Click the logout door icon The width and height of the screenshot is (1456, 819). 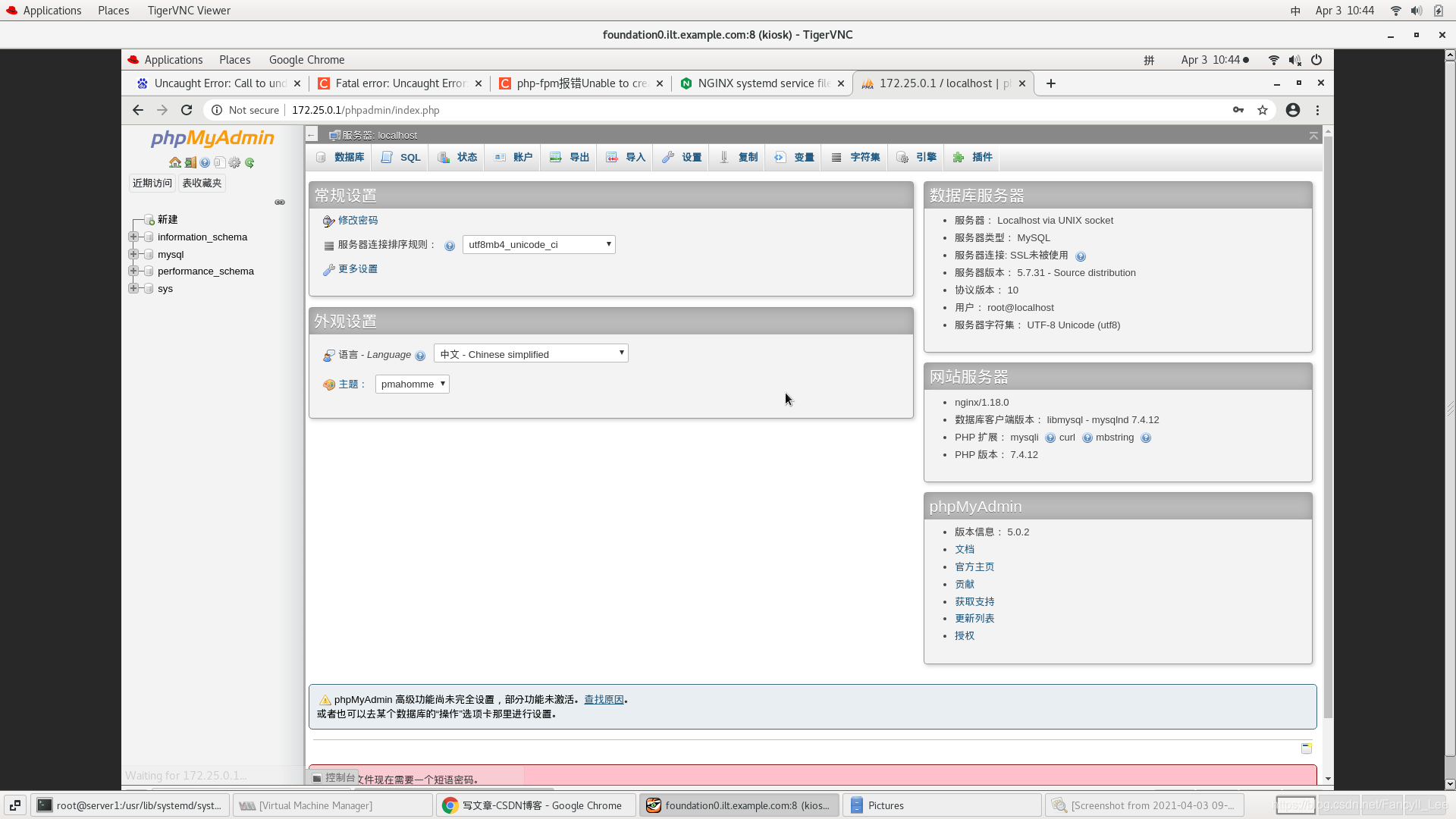point(190,162)
